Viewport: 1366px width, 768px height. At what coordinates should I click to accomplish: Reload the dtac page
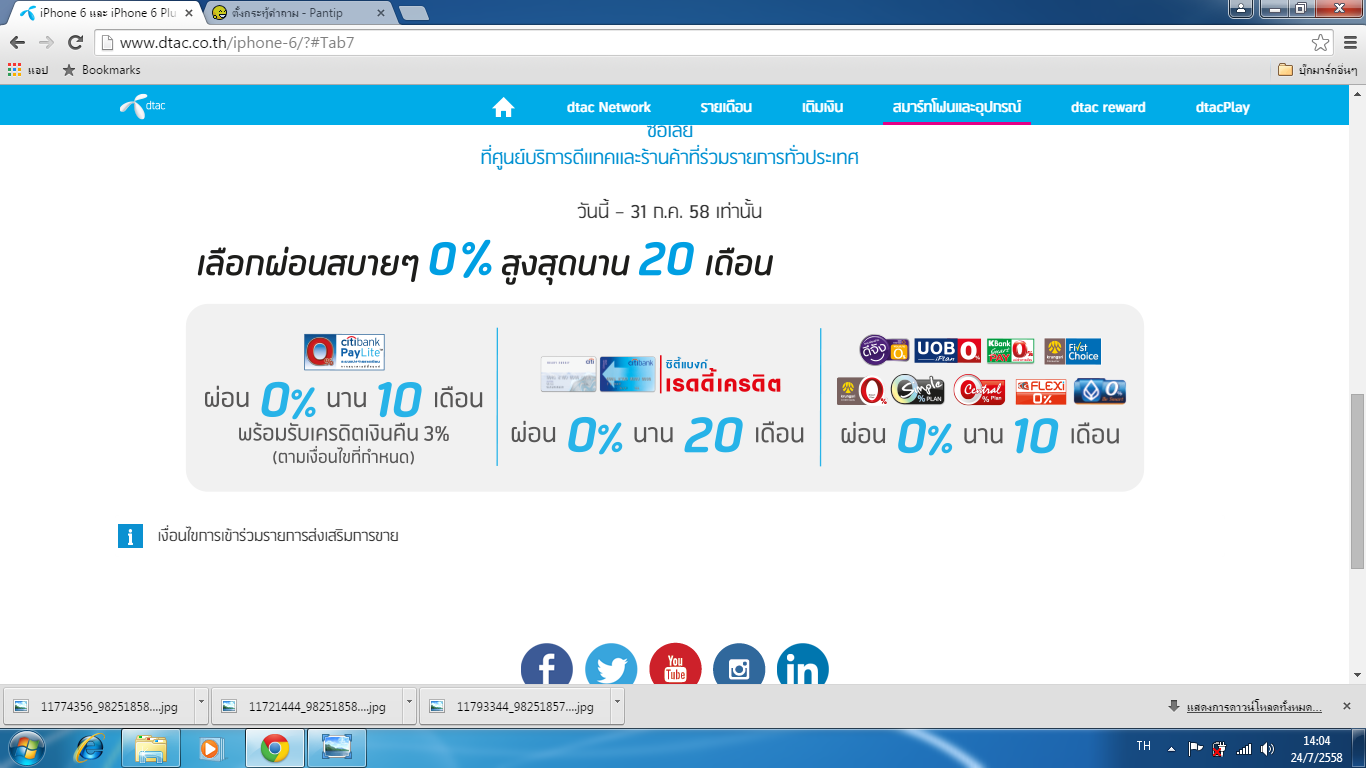[x=75, y=42]
